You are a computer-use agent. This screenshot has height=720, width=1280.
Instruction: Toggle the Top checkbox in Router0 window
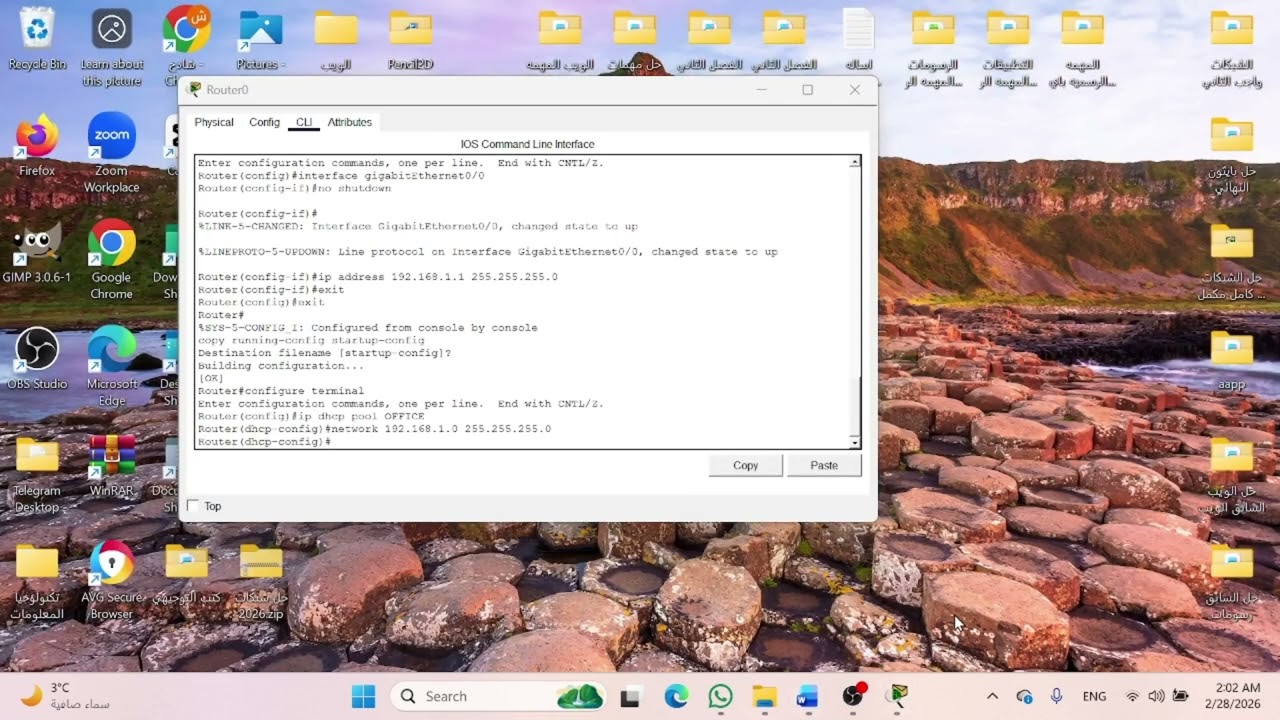pyautogui.click(x=193, y=506)
